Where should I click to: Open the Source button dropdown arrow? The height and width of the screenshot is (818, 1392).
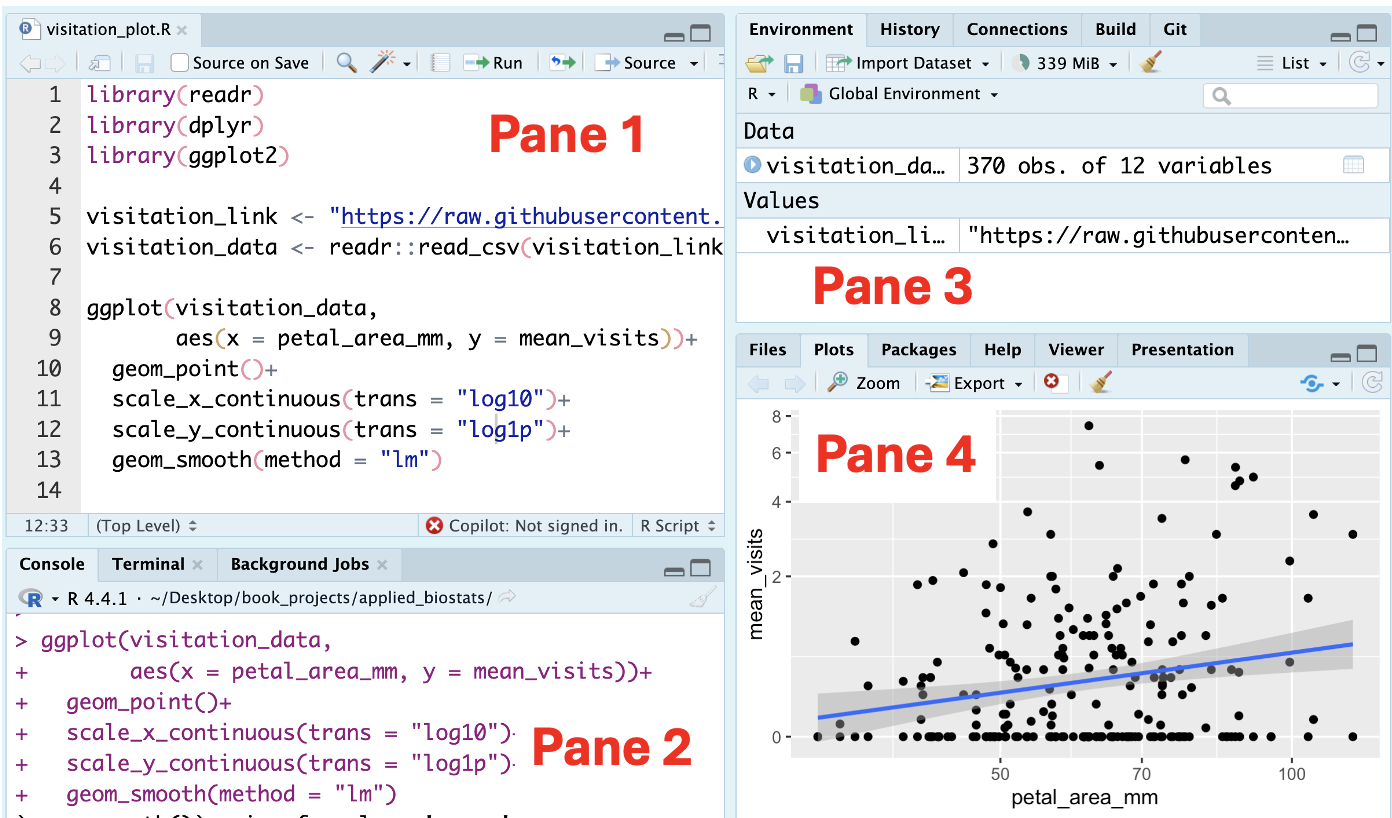(693, 63)
